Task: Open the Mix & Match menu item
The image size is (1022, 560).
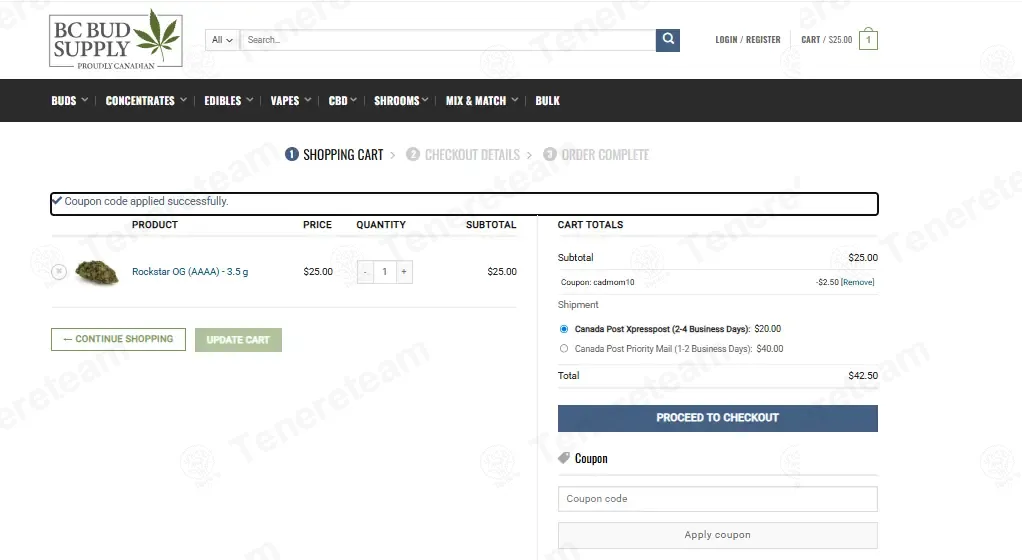Action: click(476, 100)
